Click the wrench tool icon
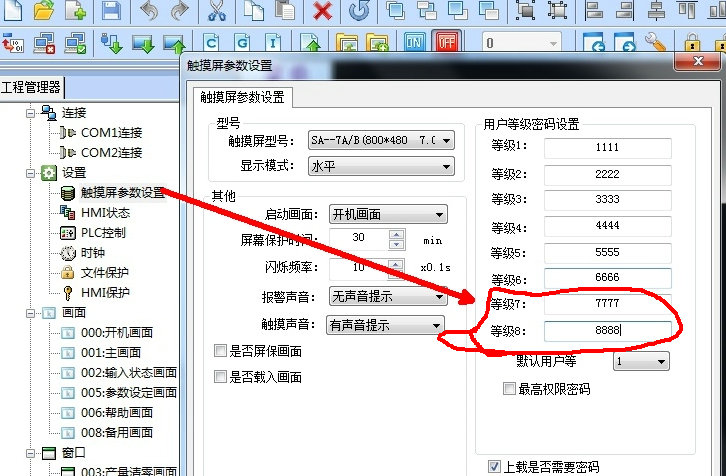Image resolution: width=726 pixels, height=476 pixels. point(655,43)
